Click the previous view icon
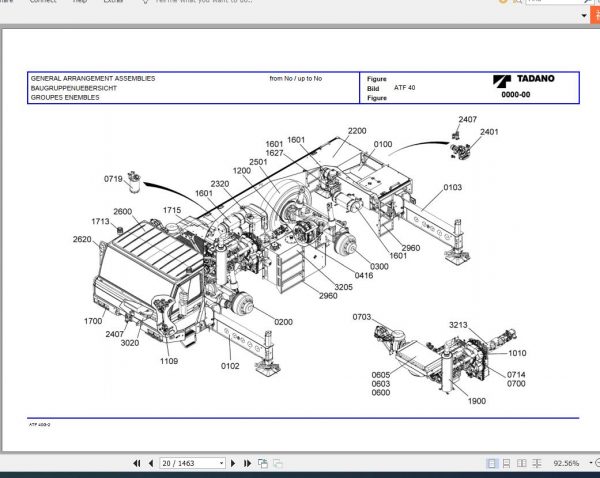This screenshot has width=600, height=478. [x=262, y=463]
